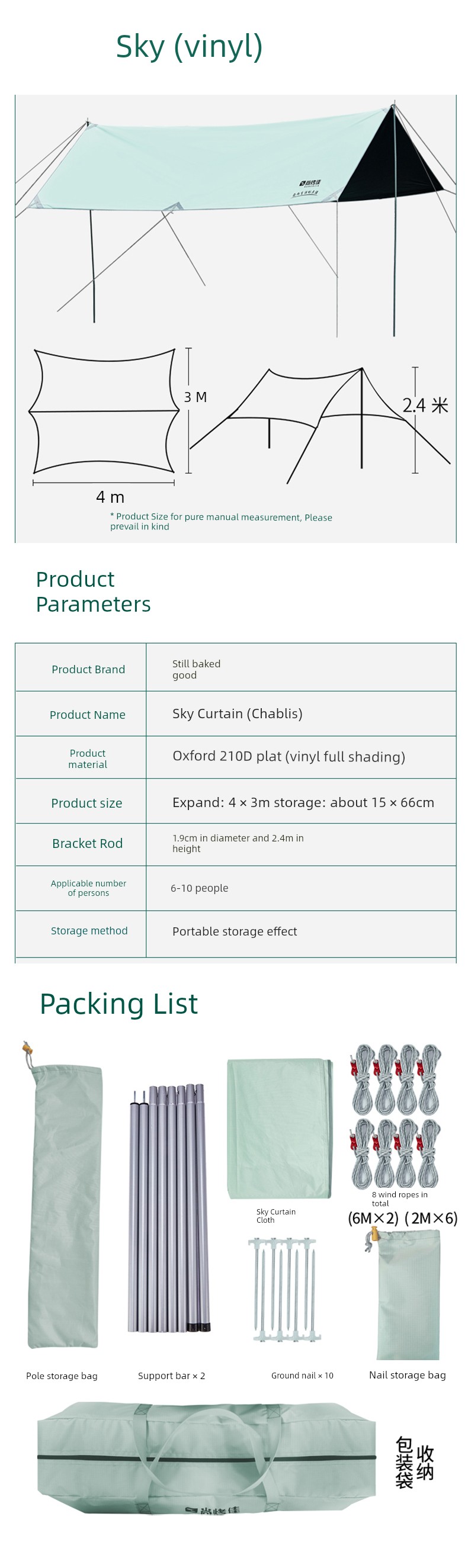Click the support bars image

click(169, 1208)
